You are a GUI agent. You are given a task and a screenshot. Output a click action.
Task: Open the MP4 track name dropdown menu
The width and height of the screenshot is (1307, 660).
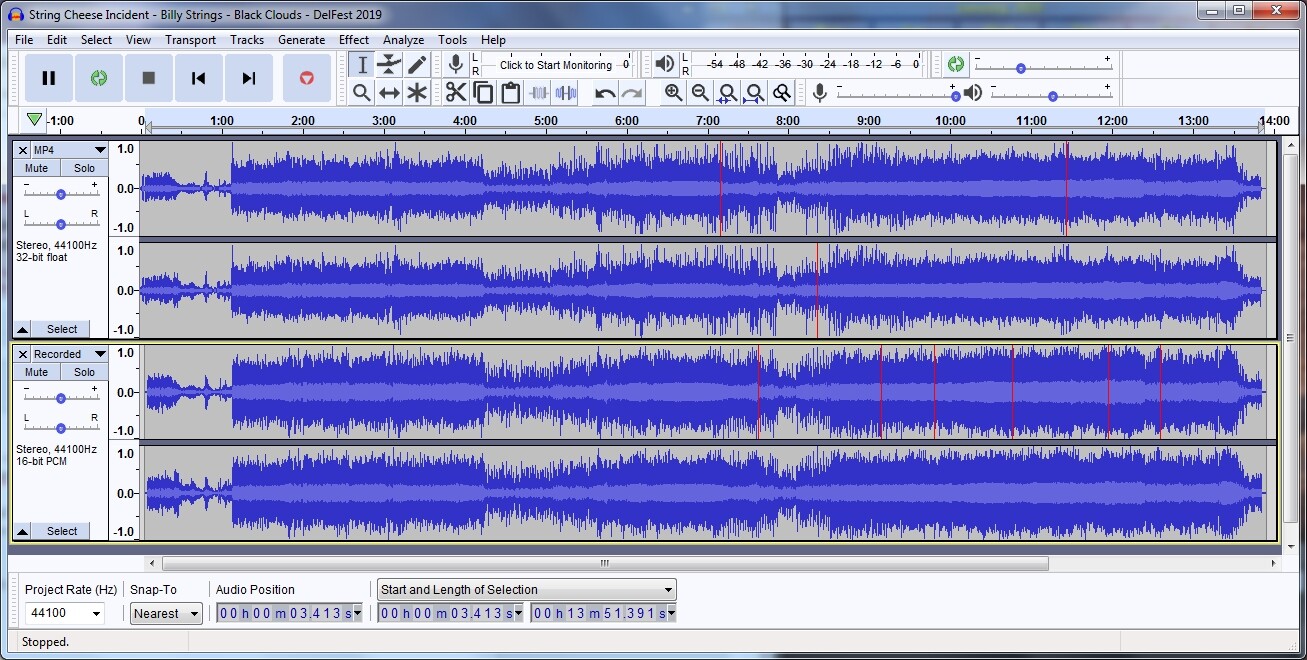tap(69, 150)
